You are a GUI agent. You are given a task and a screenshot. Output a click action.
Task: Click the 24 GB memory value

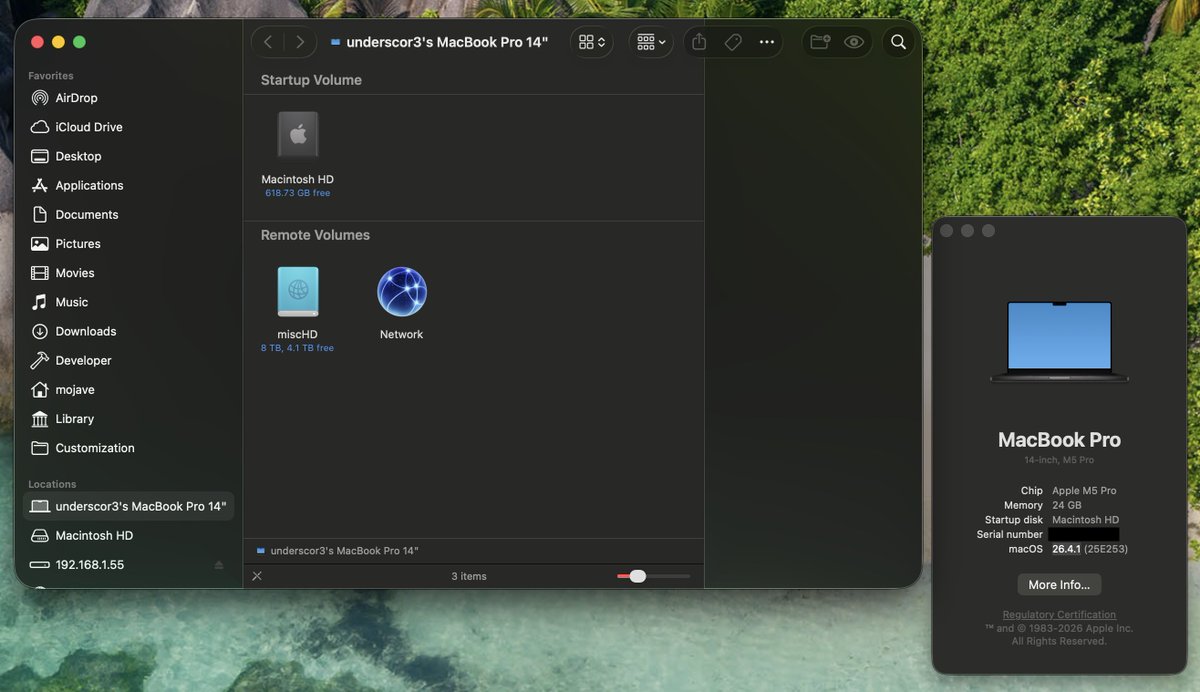click(x=1066, y=506)
